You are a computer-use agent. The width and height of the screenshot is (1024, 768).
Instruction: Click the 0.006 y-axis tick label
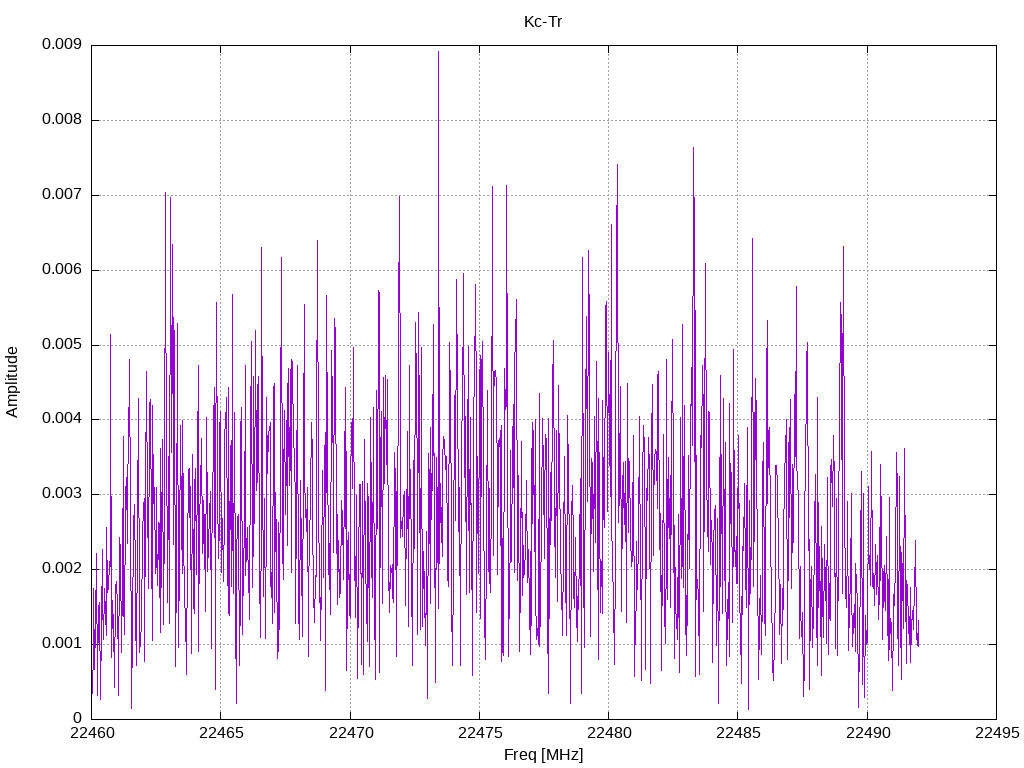pos(62,270)
